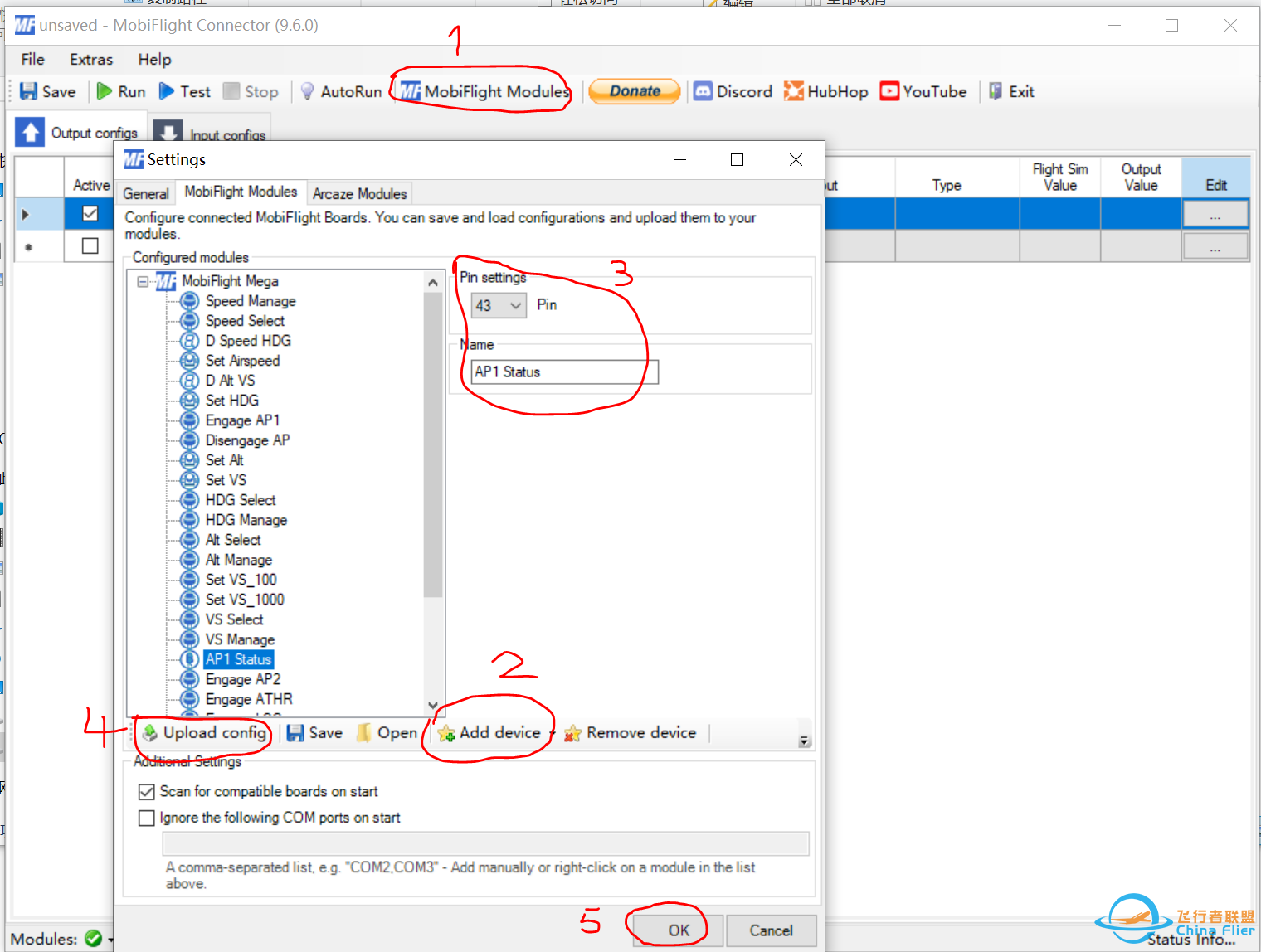Select Set HDG button device icon
This screenshot has height=952, width=1261.
(190, 401)
